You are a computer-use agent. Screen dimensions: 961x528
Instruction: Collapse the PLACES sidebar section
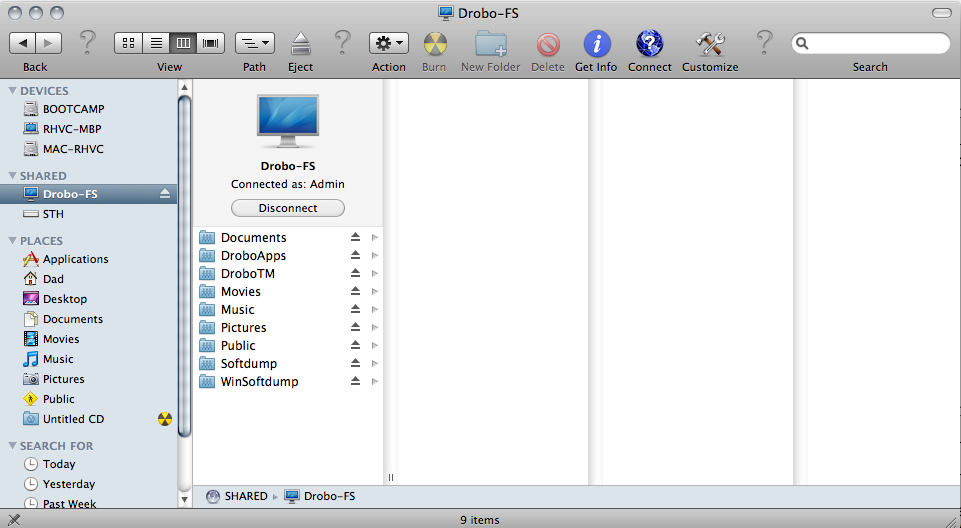[12, 241]
